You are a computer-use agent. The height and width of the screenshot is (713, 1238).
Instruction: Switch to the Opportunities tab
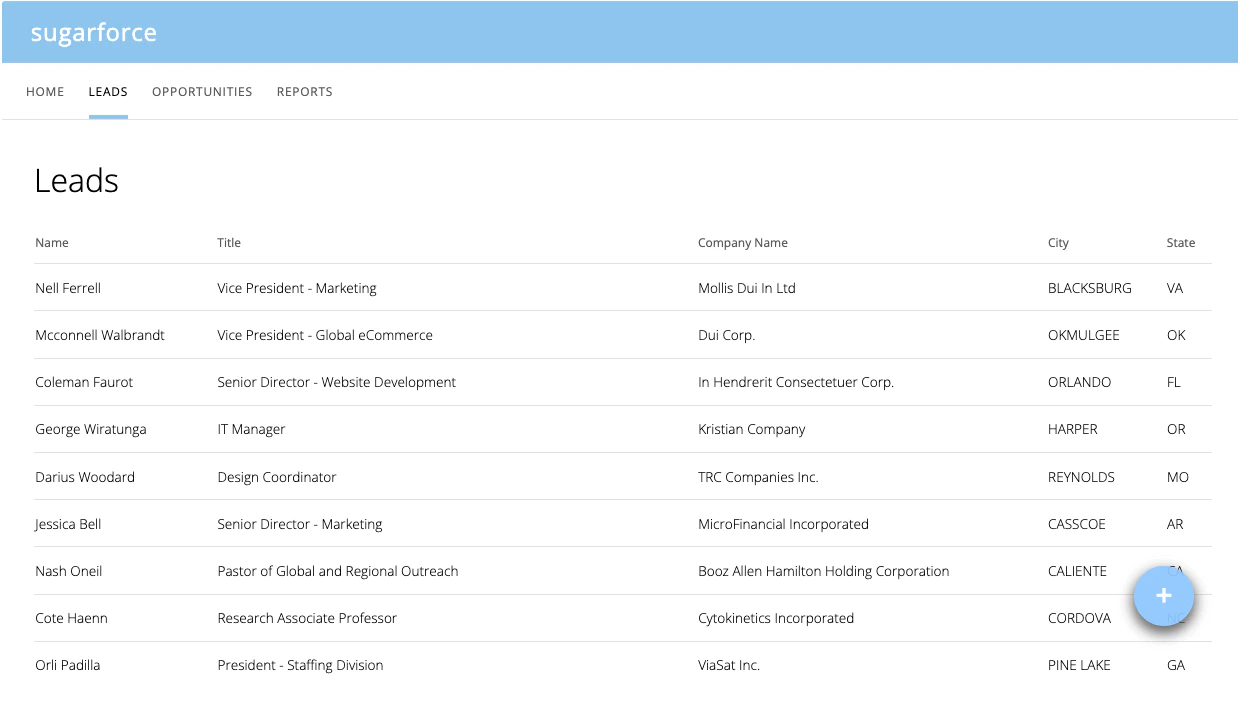pos(202,92)
